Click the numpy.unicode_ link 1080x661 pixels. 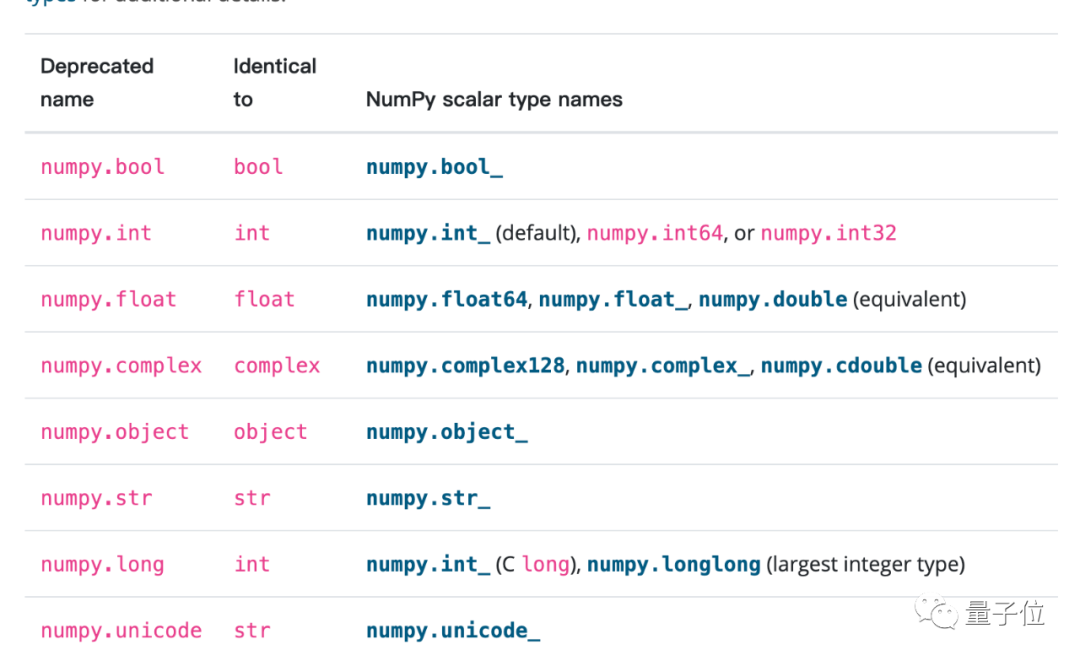tap(453, 630)
